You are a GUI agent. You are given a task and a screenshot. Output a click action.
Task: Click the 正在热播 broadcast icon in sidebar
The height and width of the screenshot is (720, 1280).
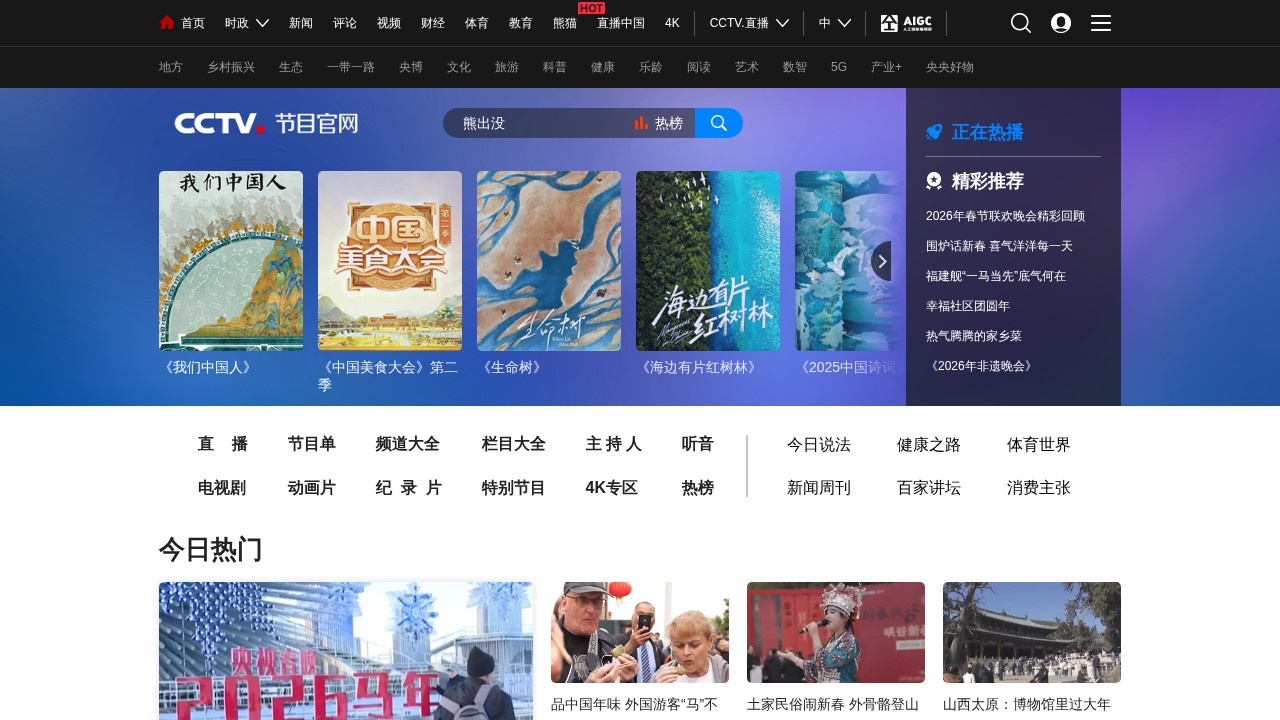coord(934,132)
